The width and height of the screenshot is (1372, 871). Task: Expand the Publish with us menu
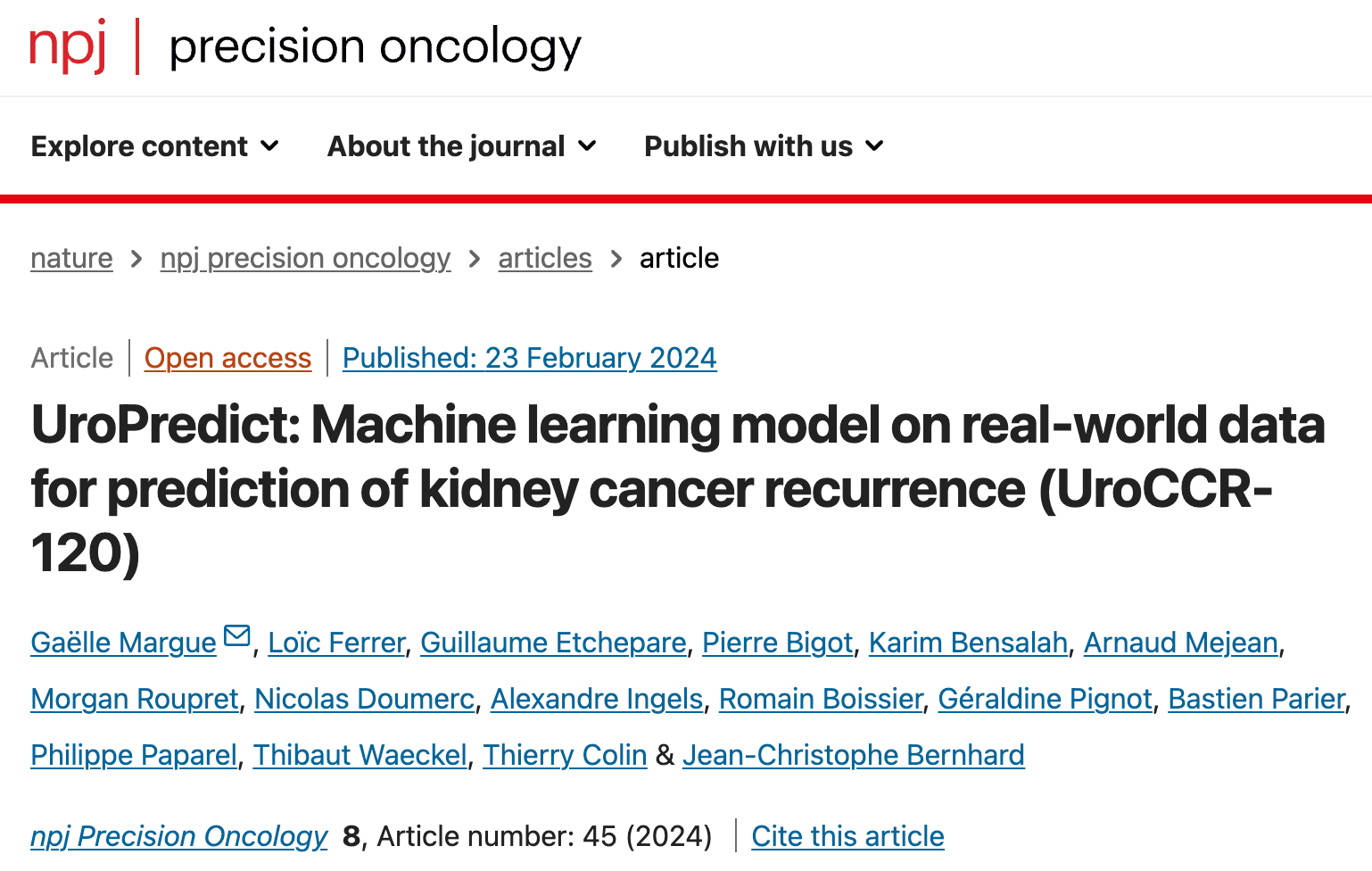coord(764,146)
